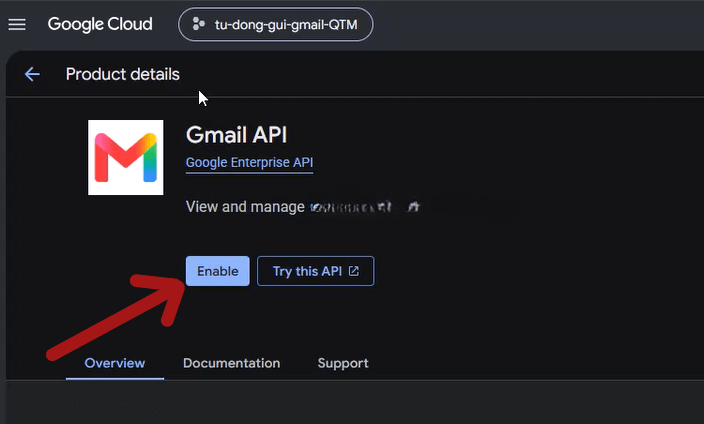The image size is (704, 424).
Task: Switch to the Documentation tab
Action: (x=232, y=363)
